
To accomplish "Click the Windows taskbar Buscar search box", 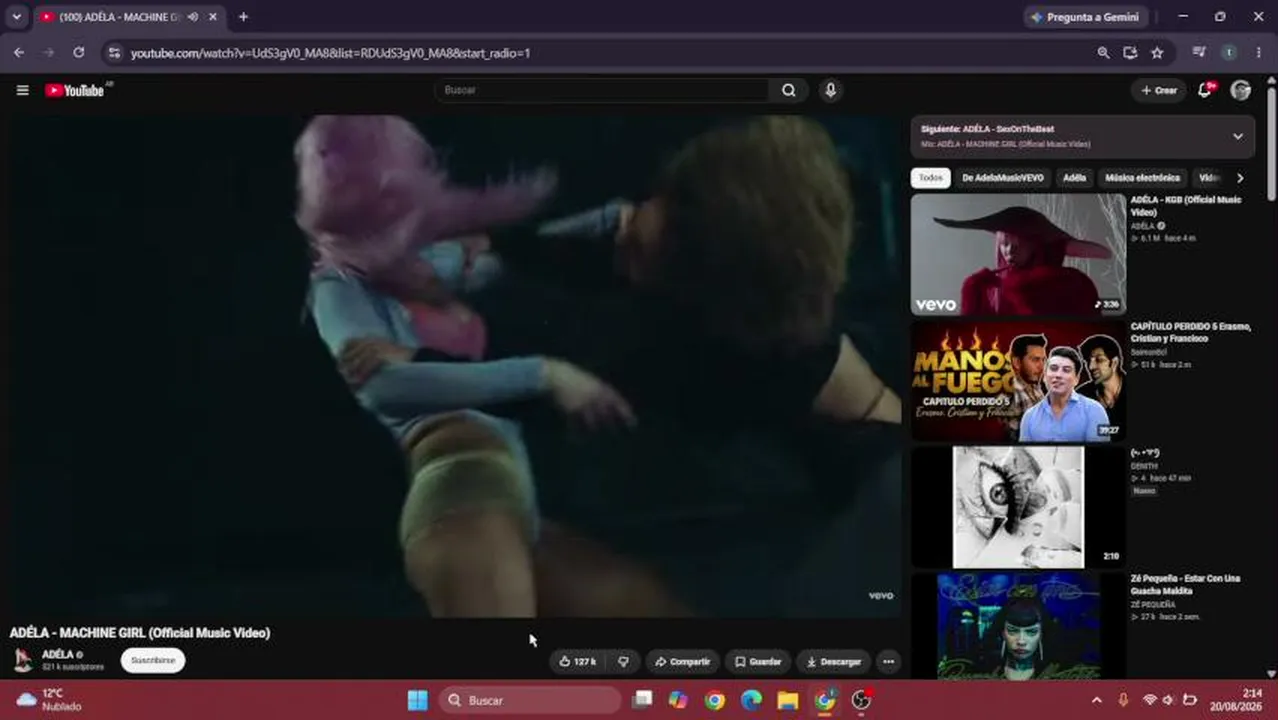I will pyautogui.click(x=530, y=700).
